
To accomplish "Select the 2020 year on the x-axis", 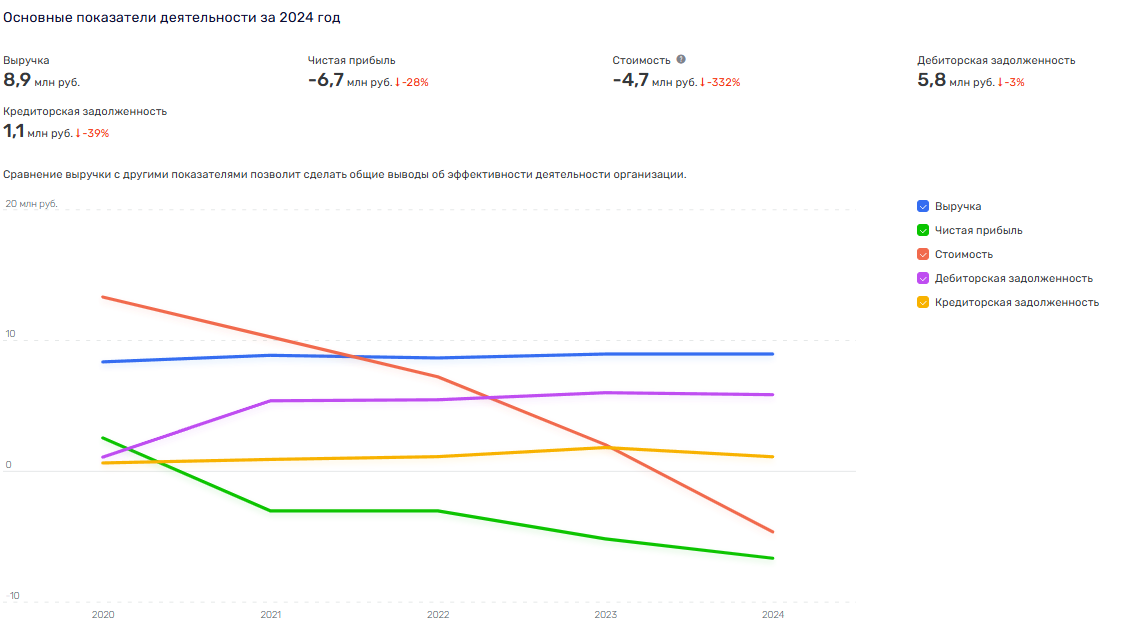I will coord(103,615).
